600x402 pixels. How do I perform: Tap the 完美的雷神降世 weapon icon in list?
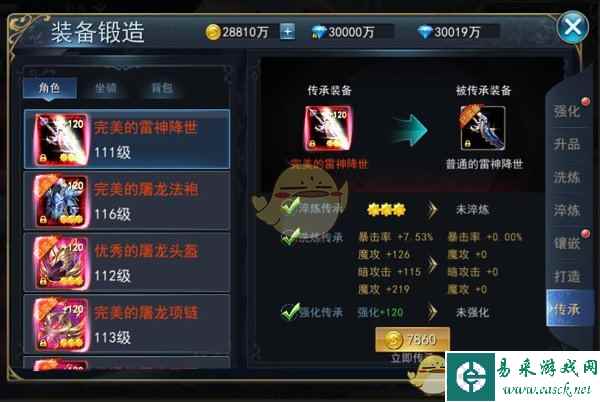tap(61, 139)
